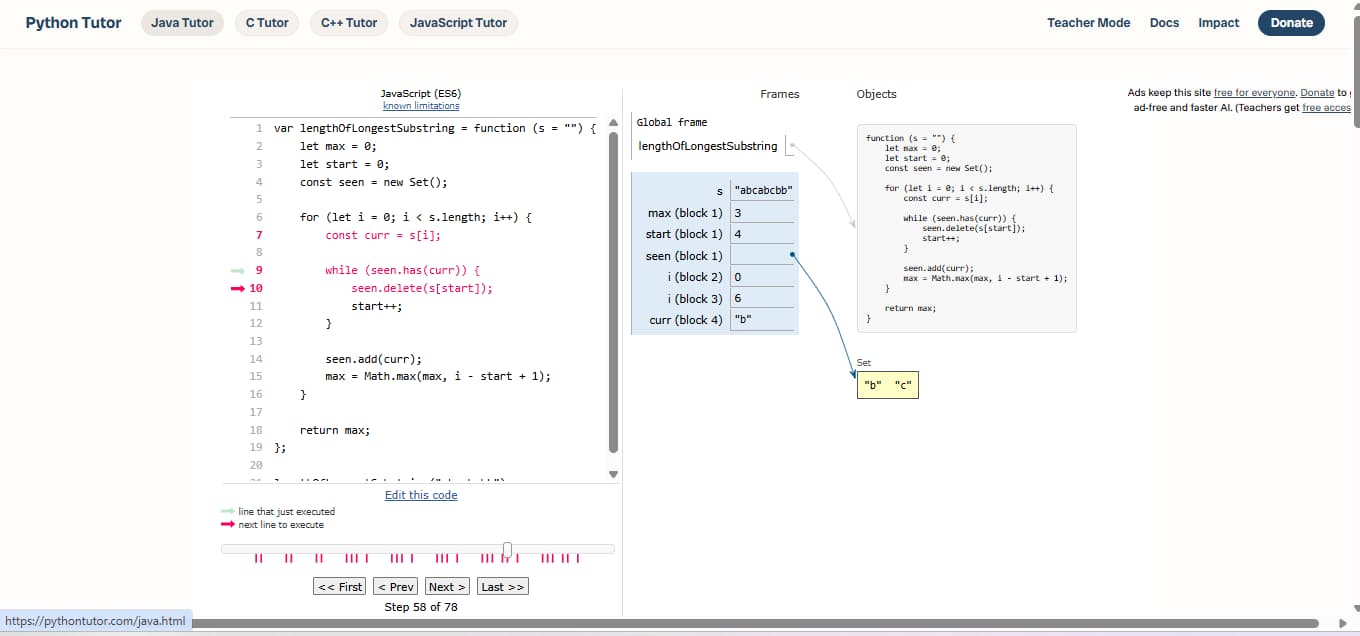This screenshot has height=636, width=1360.
Task: Open Teacher Mode
Action: 1088,23
